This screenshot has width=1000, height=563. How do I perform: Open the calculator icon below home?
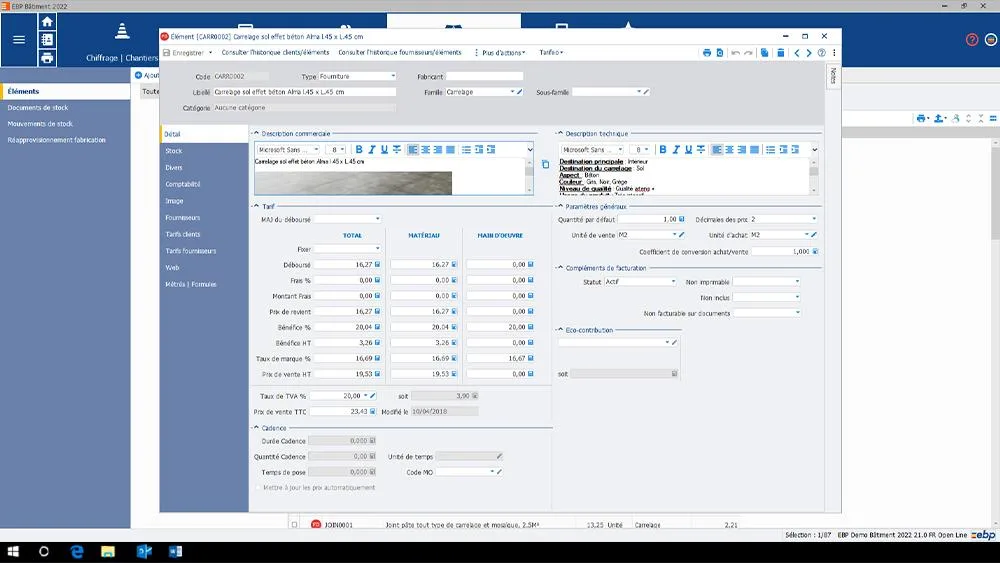[47, 40]
